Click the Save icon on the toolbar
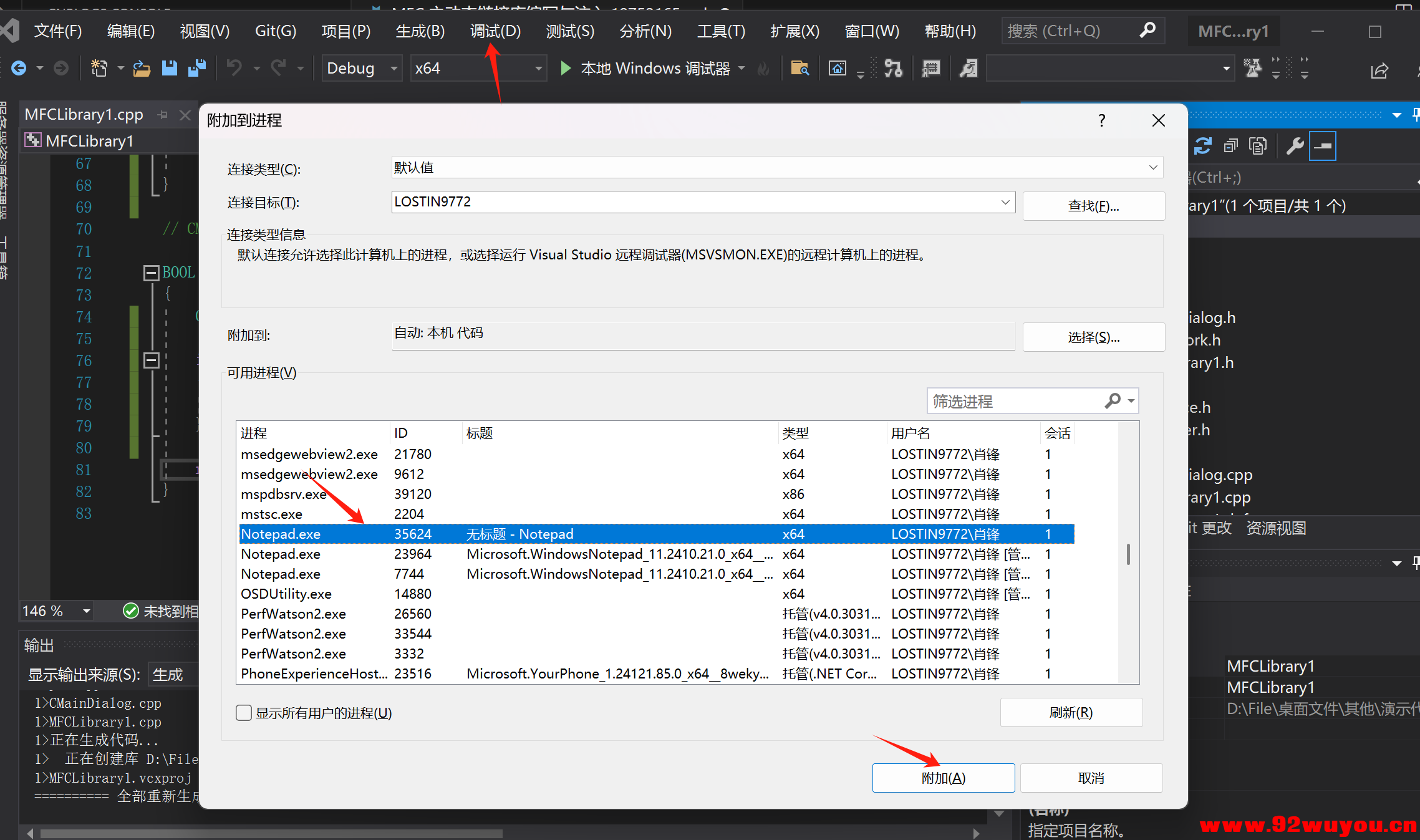 pos(169,68)
